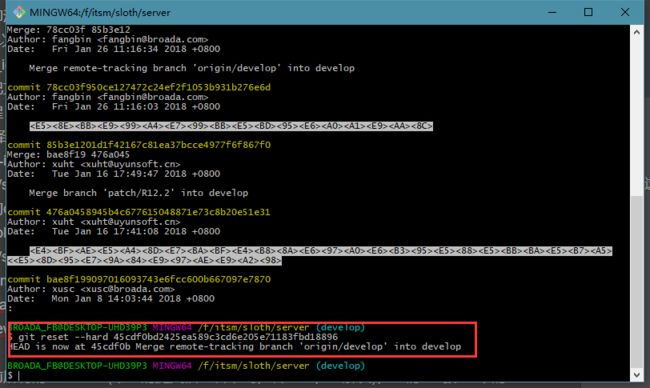This screenshot has width=650, height=388.
Task: Click the 'git reset --hard 45cdf0bd...' command line
Action: point(173,337)
